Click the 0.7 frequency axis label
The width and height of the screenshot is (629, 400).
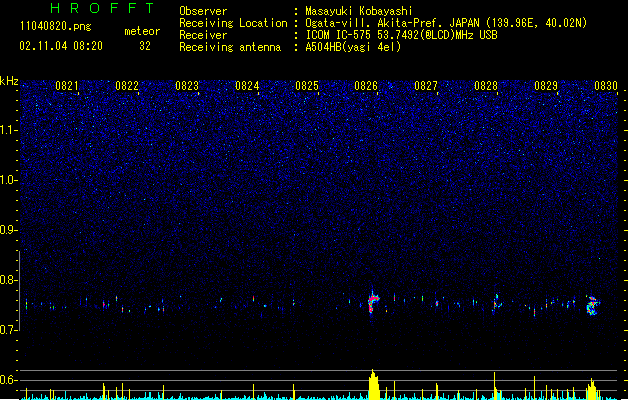point(8,330)
